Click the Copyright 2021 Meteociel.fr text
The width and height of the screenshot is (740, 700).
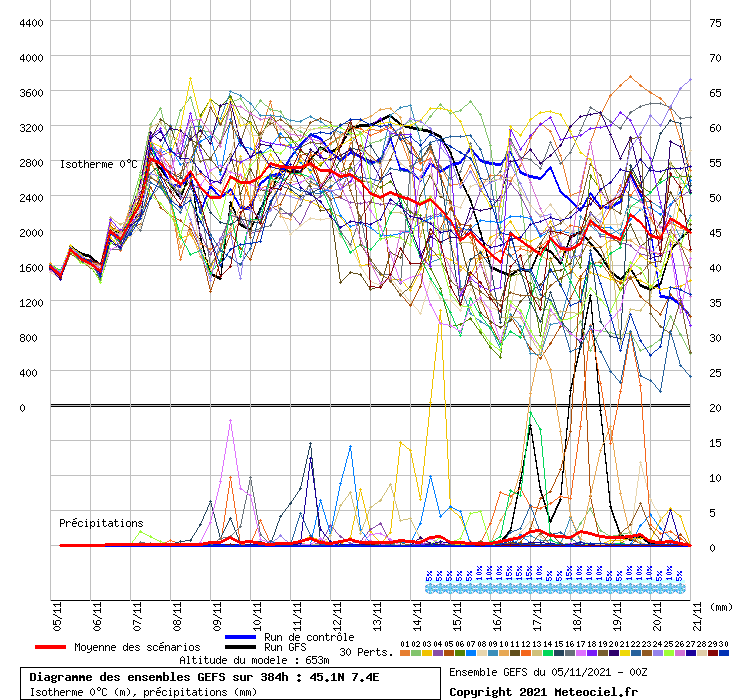pos(543,691)
